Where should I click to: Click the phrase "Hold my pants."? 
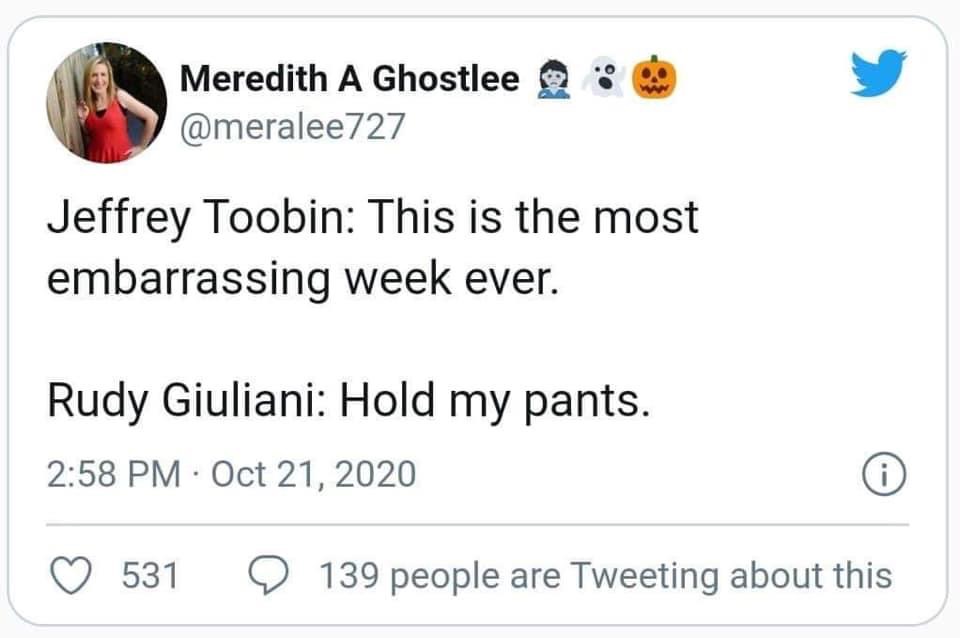(495, 401)
